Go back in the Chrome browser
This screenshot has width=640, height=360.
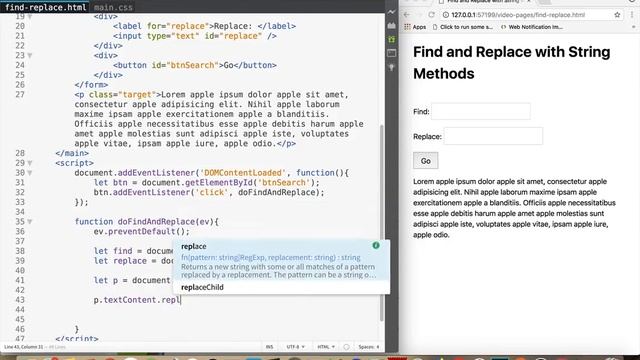point(407,15)
